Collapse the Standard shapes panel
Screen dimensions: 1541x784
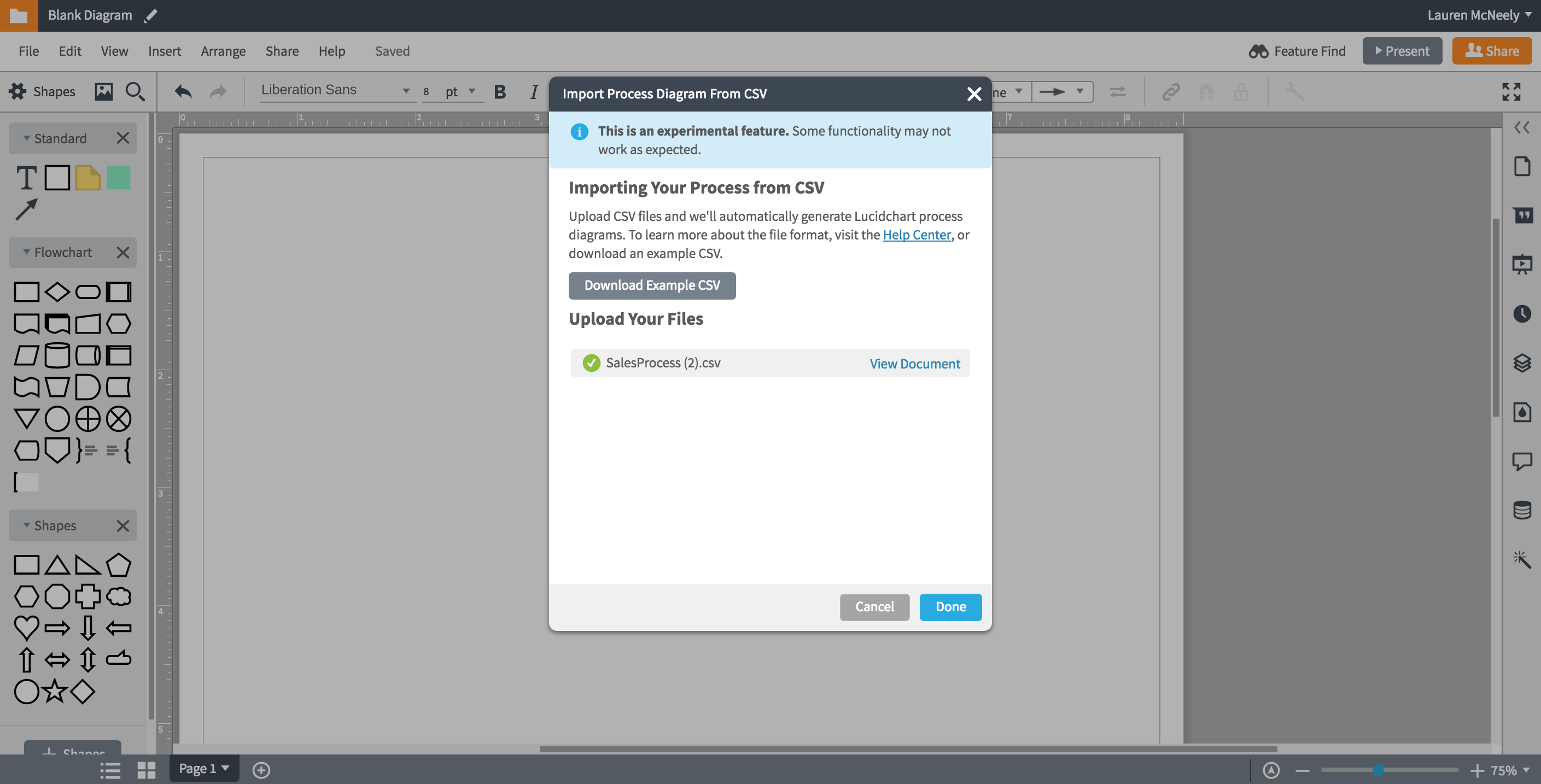pos(26,138)
